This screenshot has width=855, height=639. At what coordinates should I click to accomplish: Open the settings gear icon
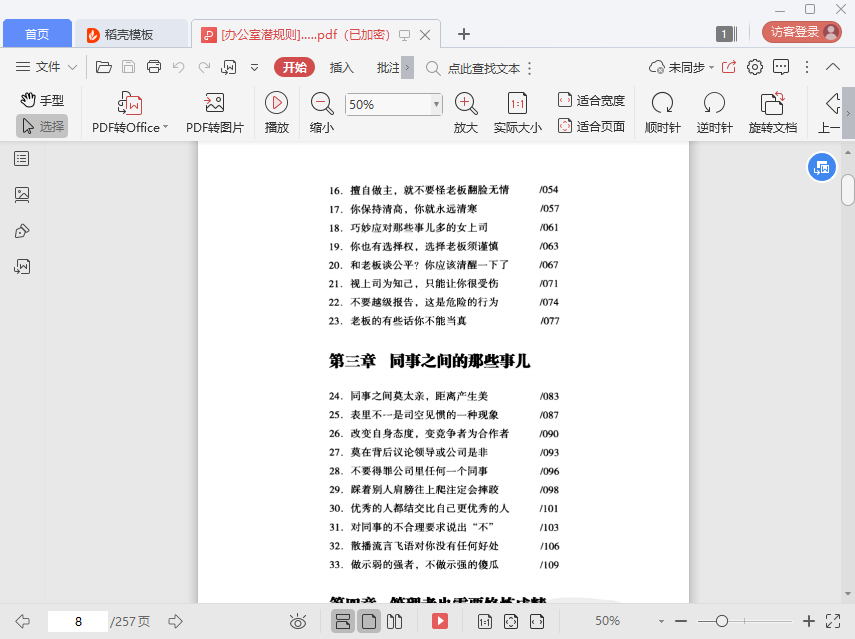pos(755,67)
